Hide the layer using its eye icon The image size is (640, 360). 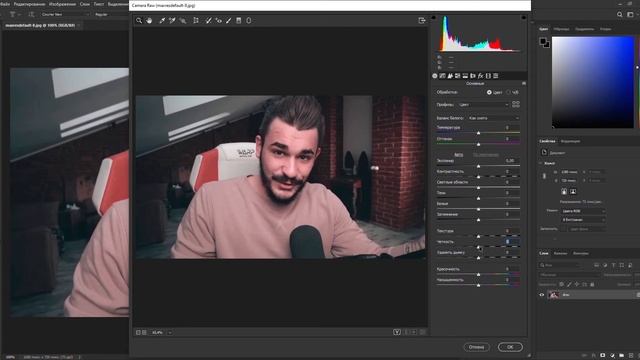[x=542, y=295]
